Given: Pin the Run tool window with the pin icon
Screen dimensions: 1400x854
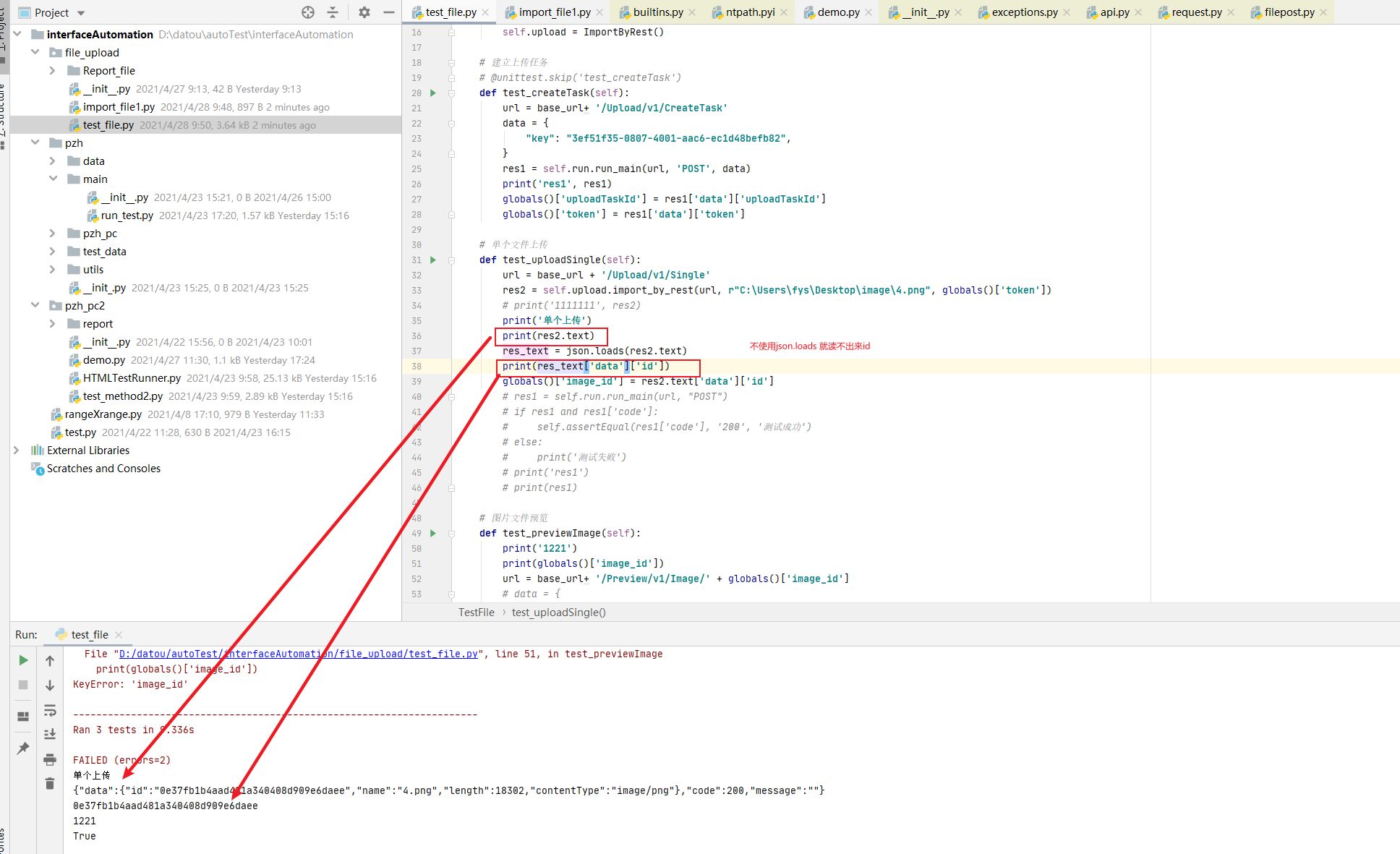Looking at the screenshot, I should pyautogui.click(x=22, y=748).
